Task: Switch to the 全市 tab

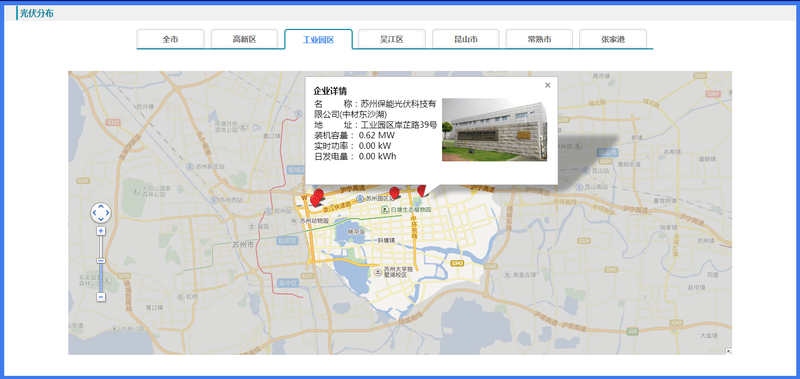Action: pyautogui.click(x=170, y=39)
